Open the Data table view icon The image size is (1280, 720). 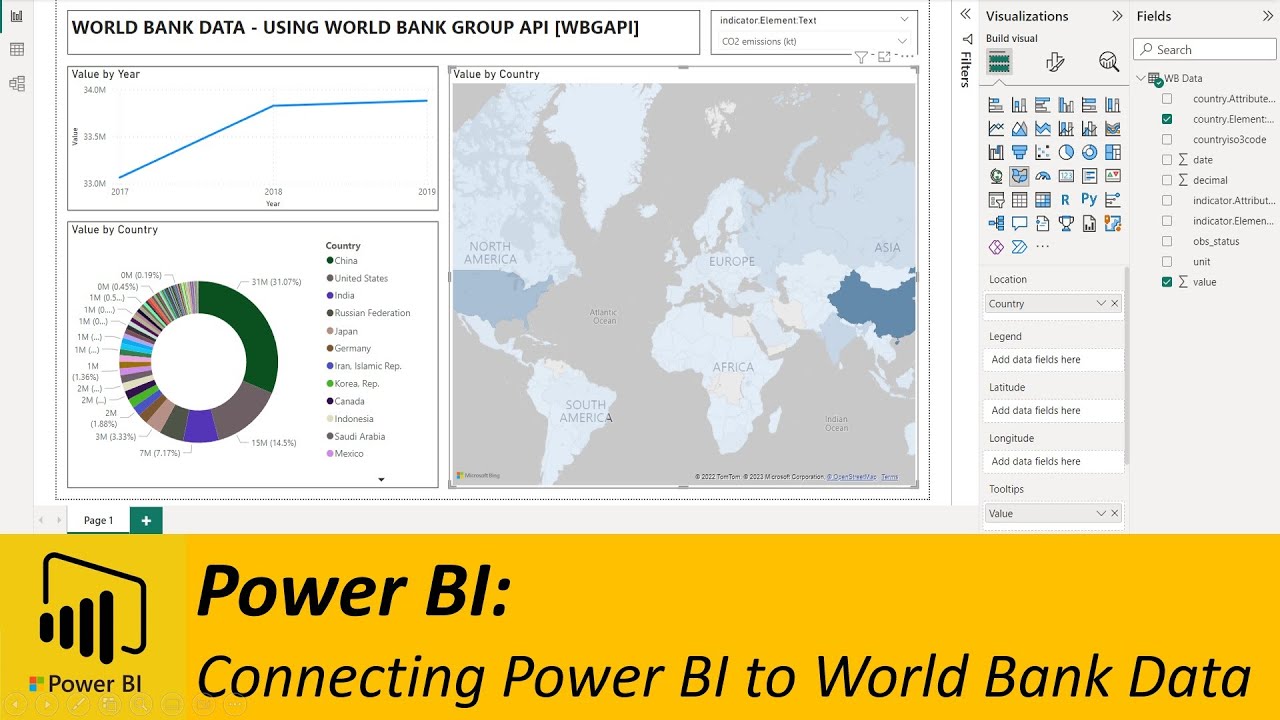click(x=16, y=50)
